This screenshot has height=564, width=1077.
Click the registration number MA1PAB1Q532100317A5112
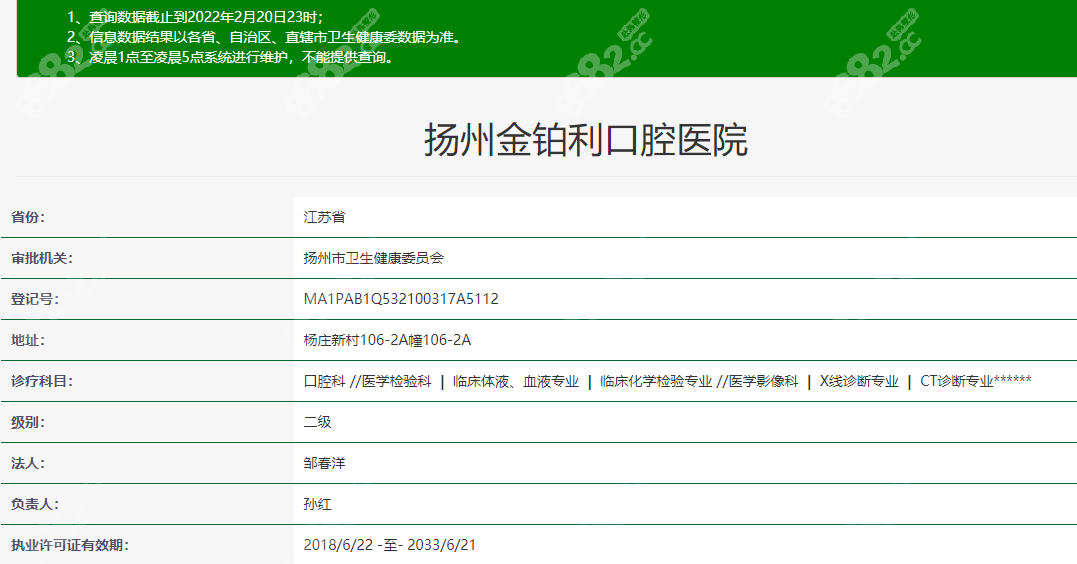point(401,300)
